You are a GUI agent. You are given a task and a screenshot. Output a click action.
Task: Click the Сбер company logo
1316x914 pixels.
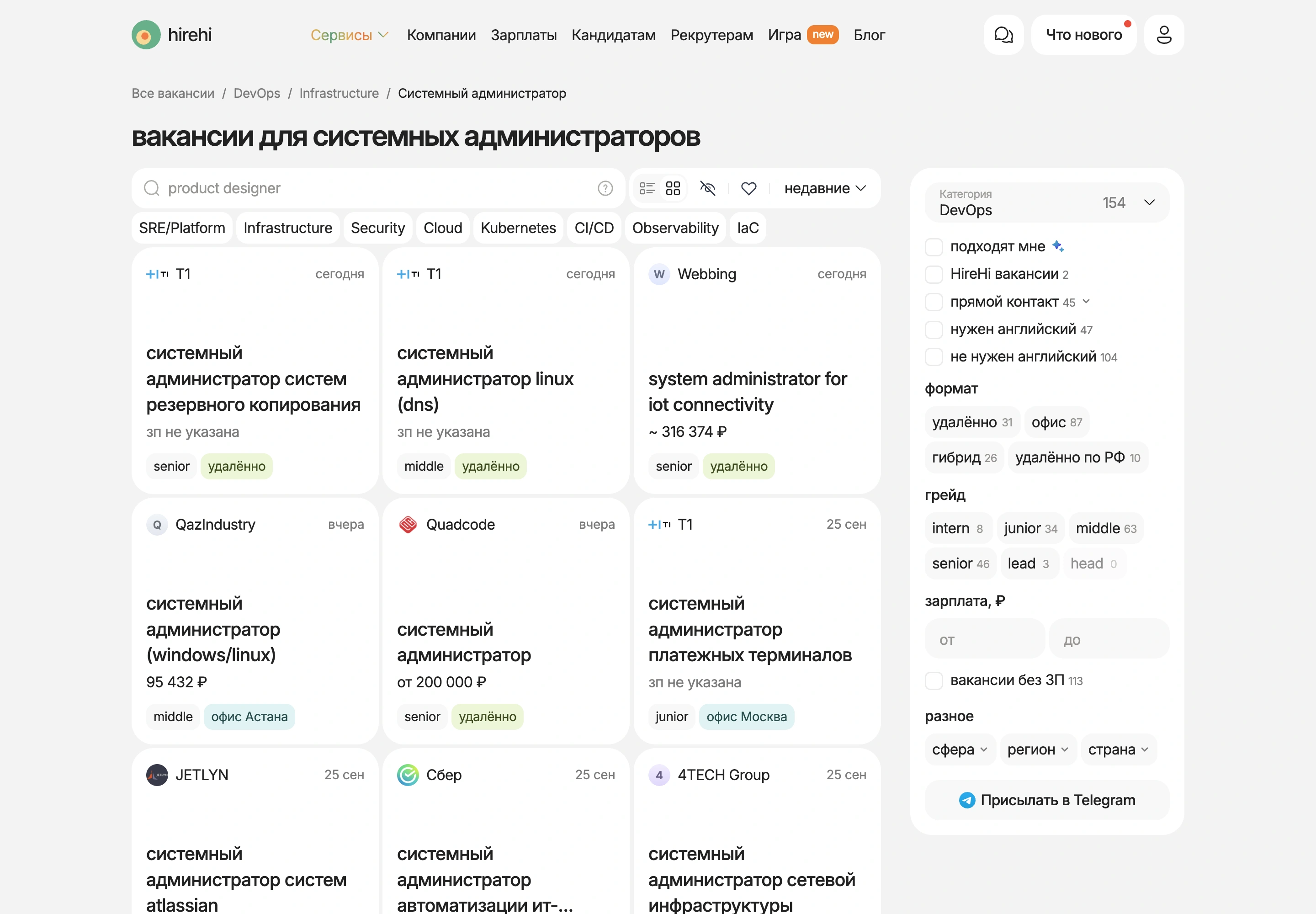[x=408, y=775]
